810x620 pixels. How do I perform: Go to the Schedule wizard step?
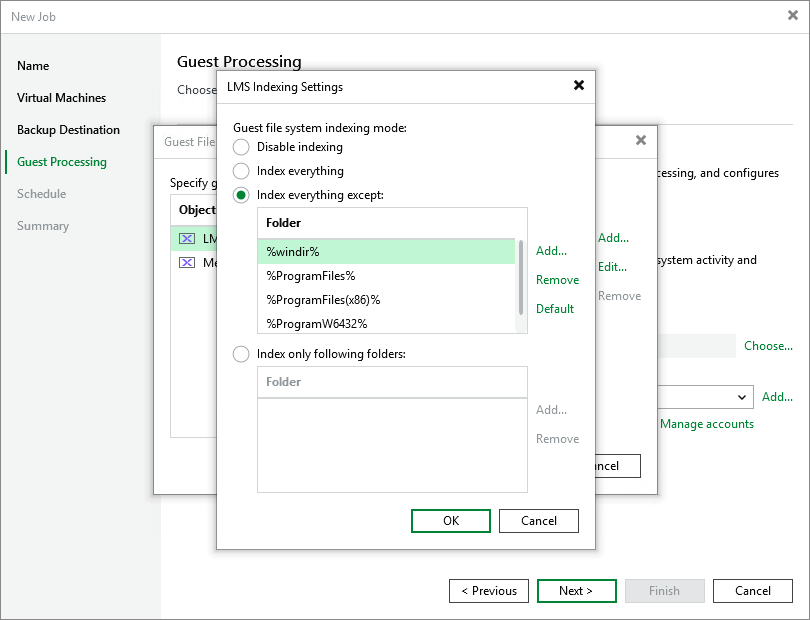(41, 194)
